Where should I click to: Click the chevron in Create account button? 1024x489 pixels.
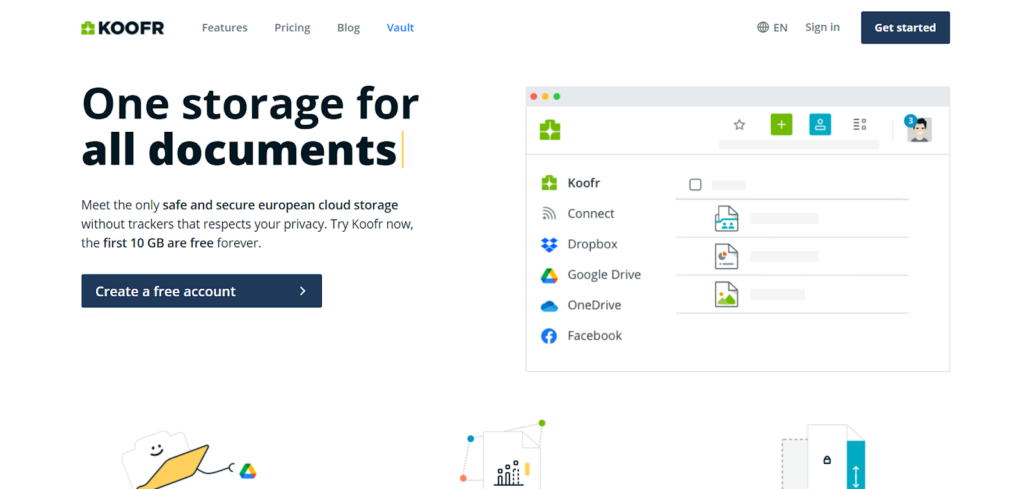(302, 291)
